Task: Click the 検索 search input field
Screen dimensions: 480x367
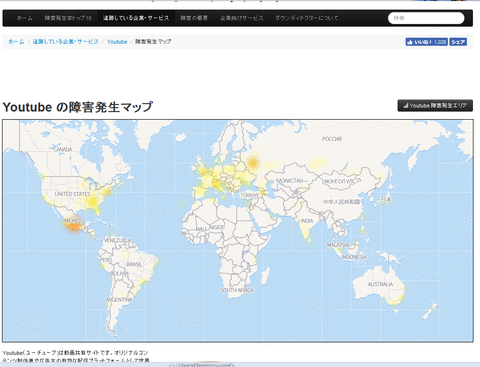Action: pyautogui.click(x=426, y=18)
